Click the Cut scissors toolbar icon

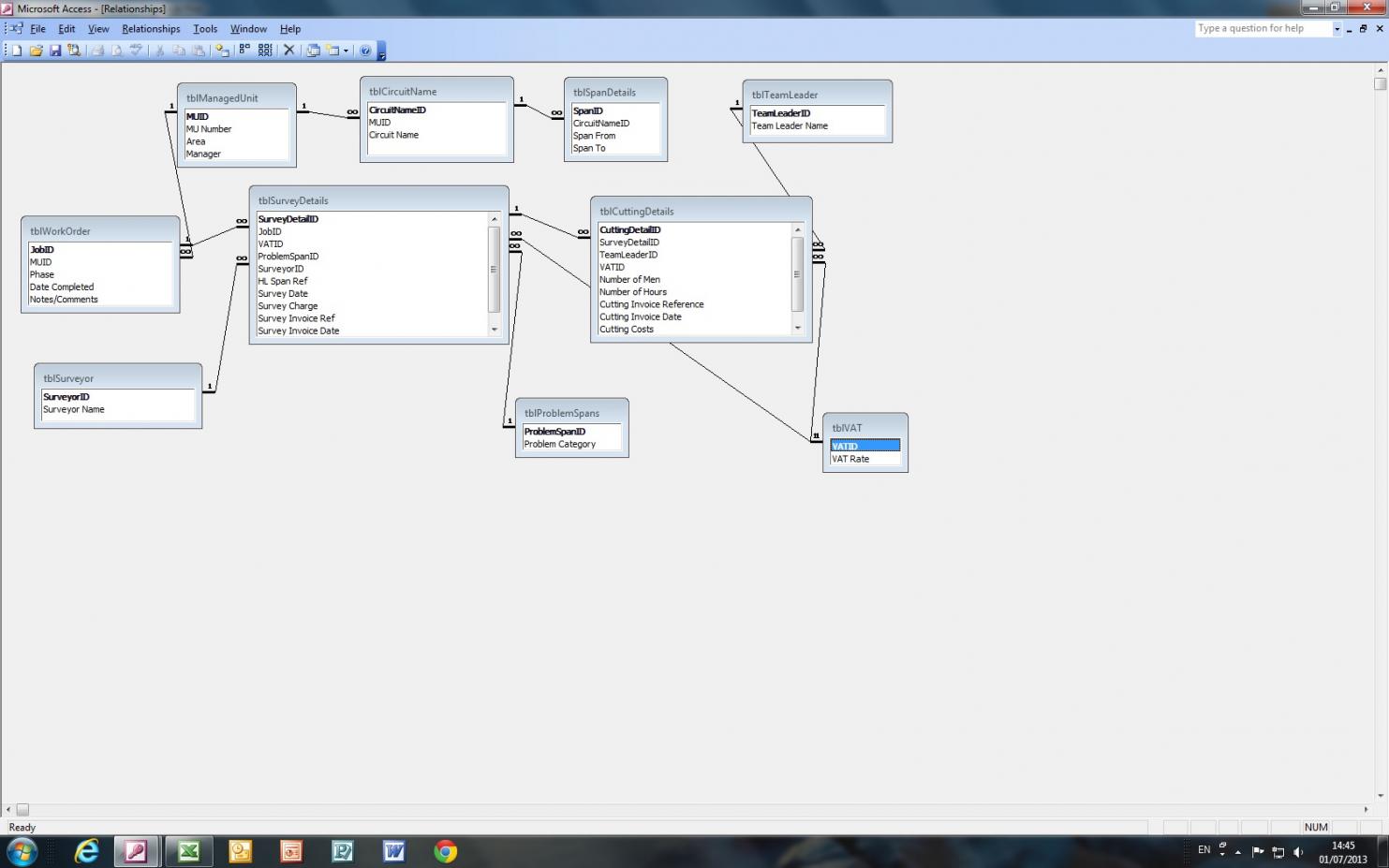(159, 51)
